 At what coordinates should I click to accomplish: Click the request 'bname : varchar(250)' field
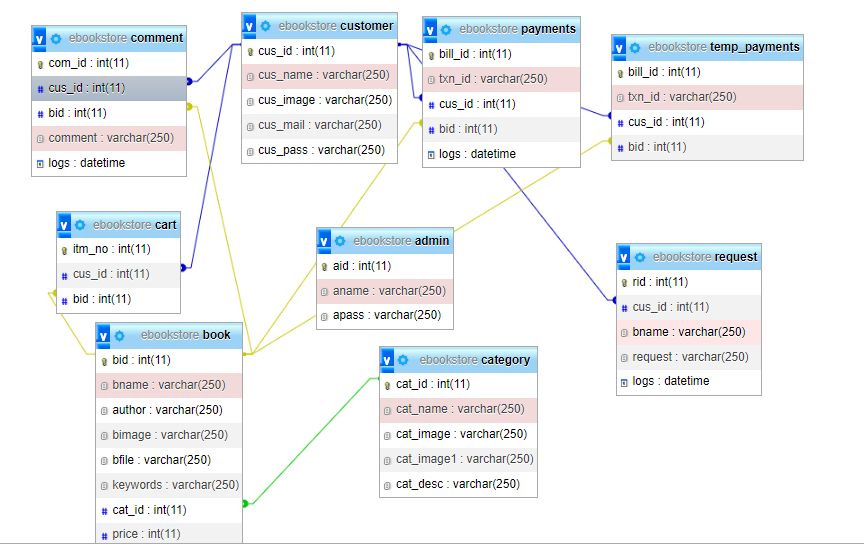[x=689, y=332]
